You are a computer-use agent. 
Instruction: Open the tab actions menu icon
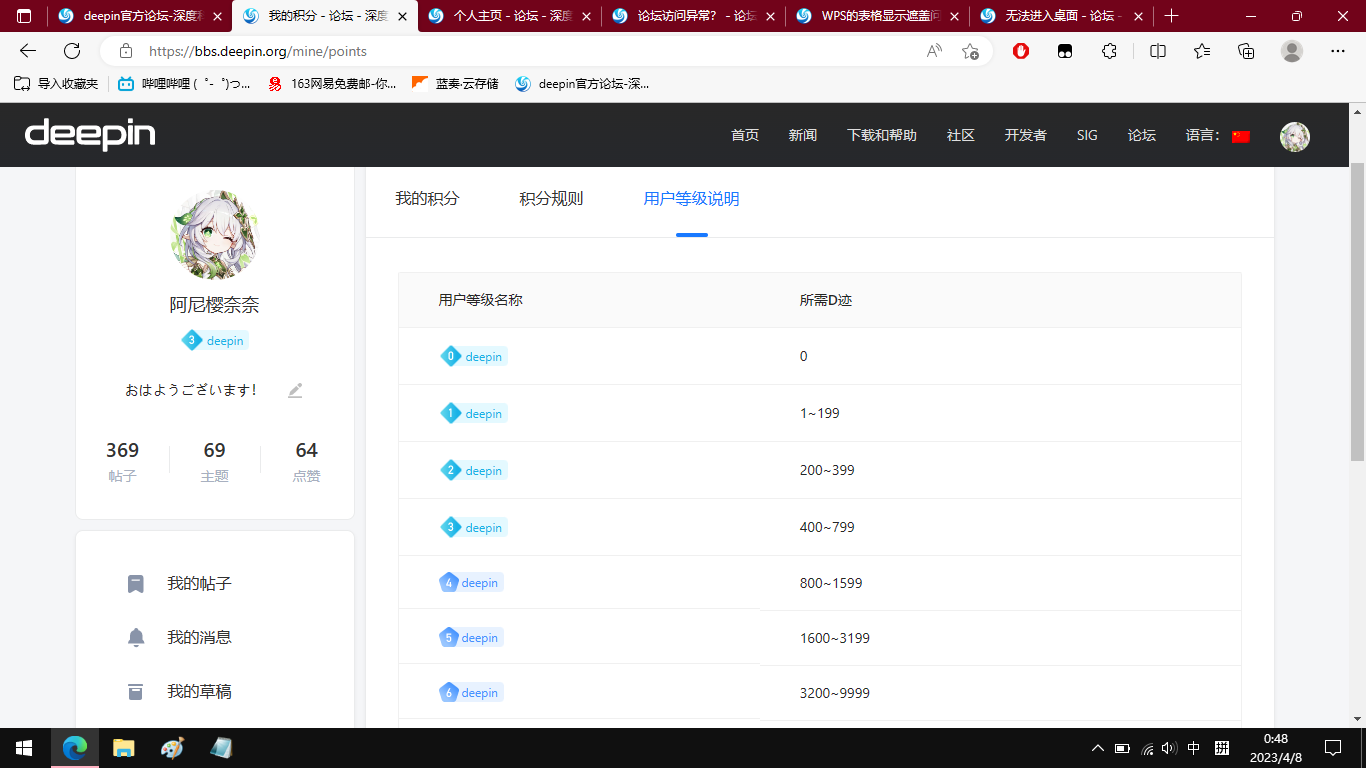[x=24, y=16]
